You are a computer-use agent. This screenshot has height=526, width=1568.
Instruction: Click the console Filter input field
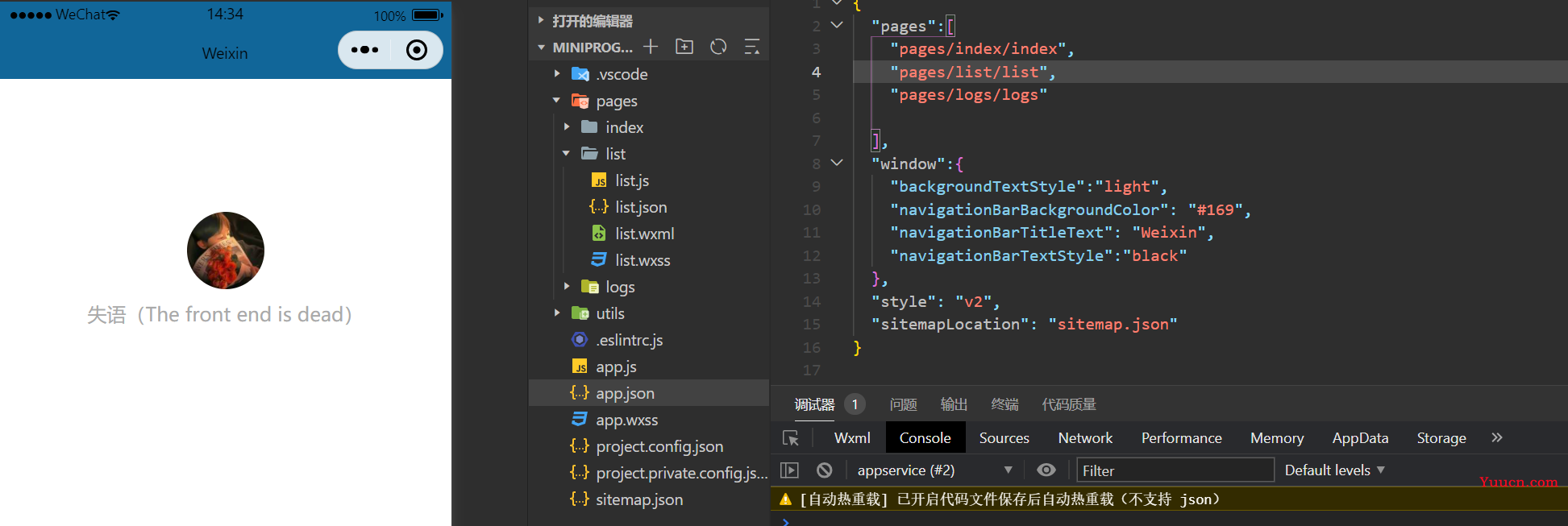point(1175,470)
